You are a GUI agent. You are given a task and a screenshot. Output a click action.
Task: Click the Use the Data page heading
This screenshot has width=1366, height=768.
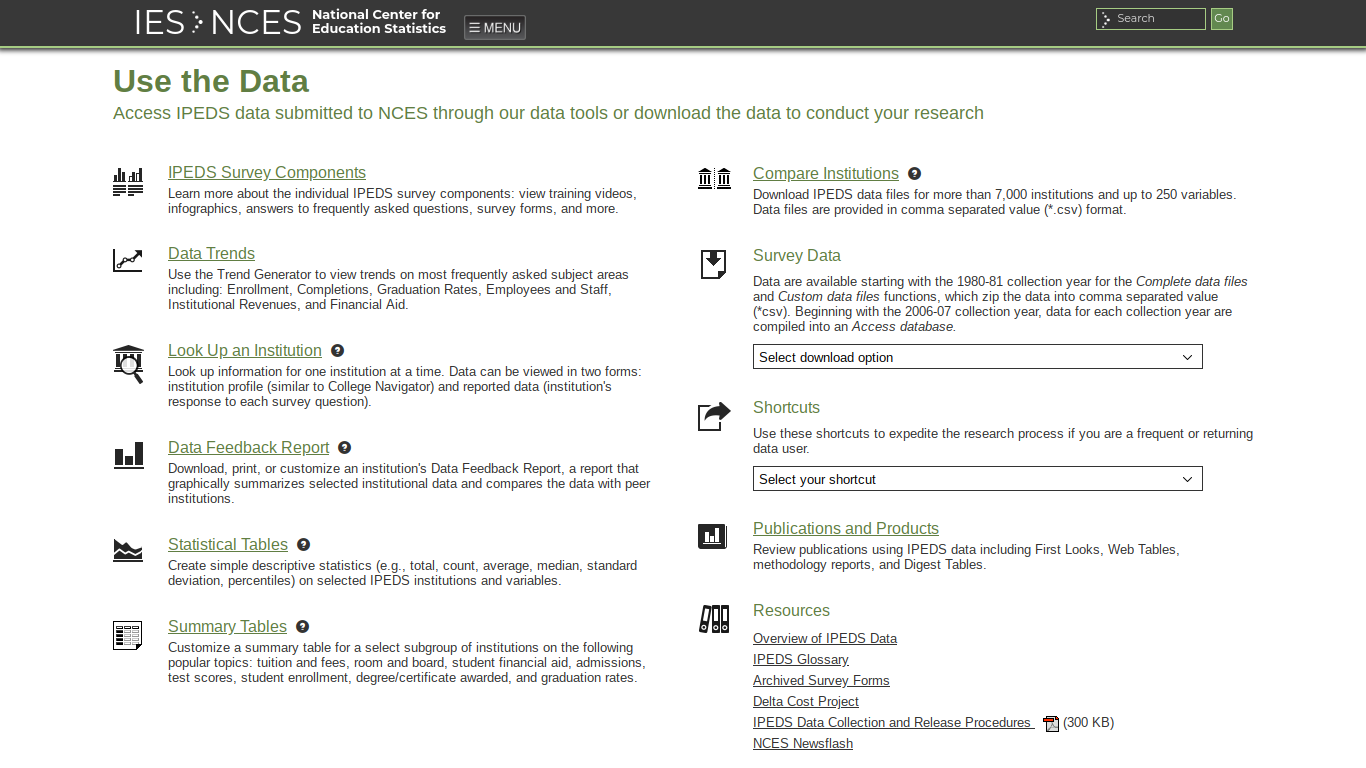click(211, 81)
